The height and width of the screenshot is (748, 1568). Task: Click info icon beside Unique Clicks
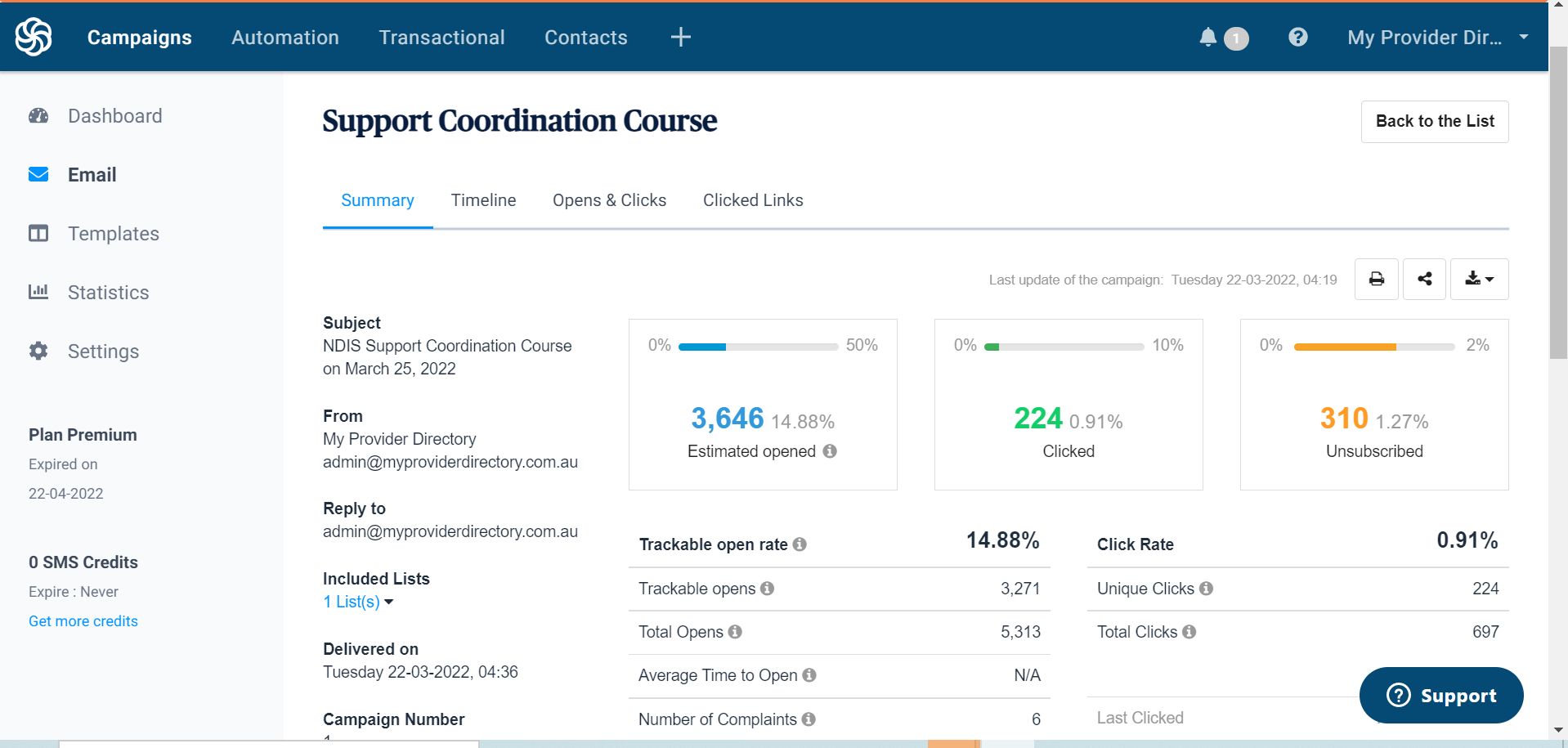click(x=1207, y=589)
